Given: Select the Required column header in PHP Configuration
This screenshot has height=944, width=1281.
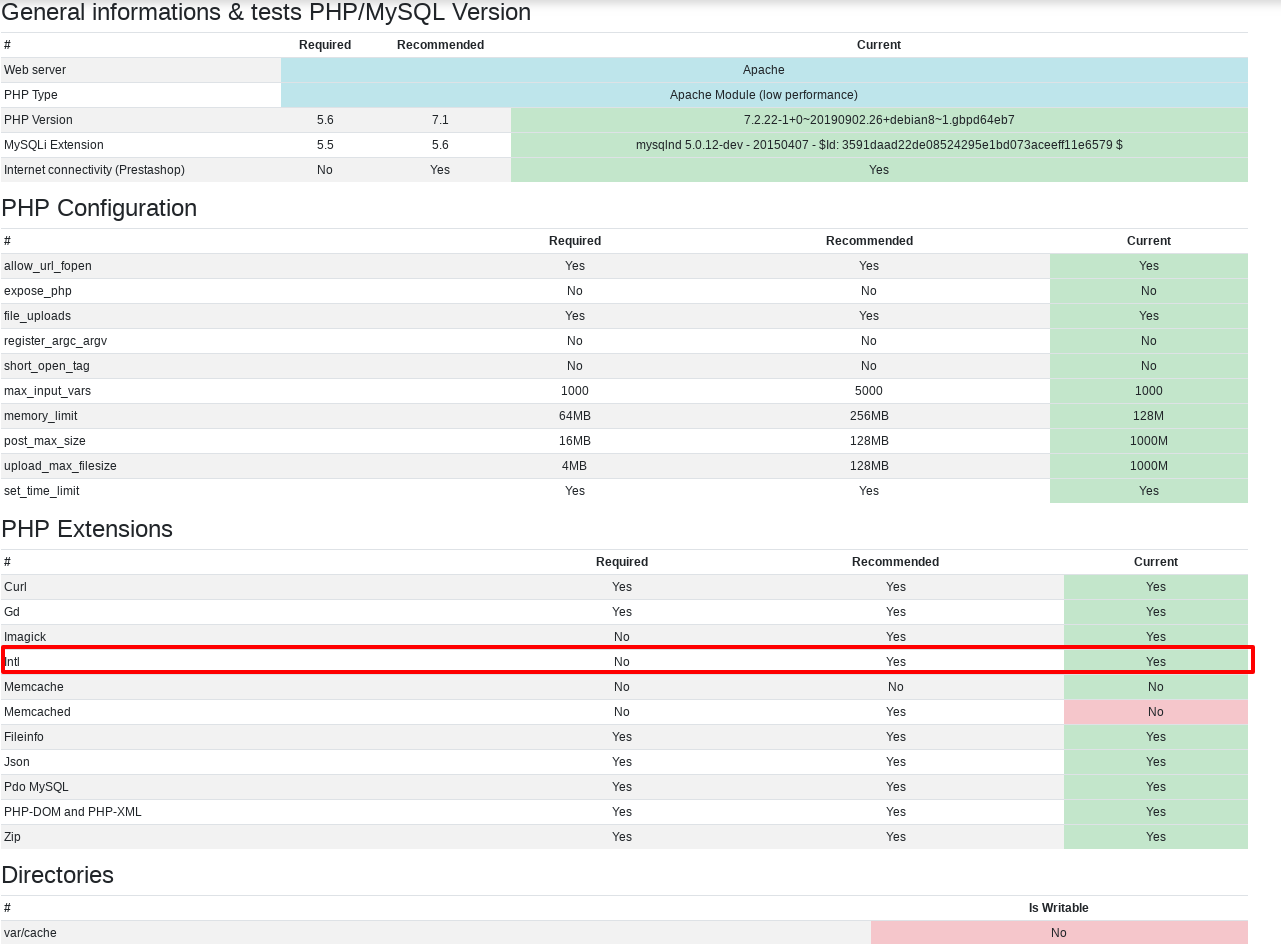Looking at the screenshot, I should click(x=574, y=240).
